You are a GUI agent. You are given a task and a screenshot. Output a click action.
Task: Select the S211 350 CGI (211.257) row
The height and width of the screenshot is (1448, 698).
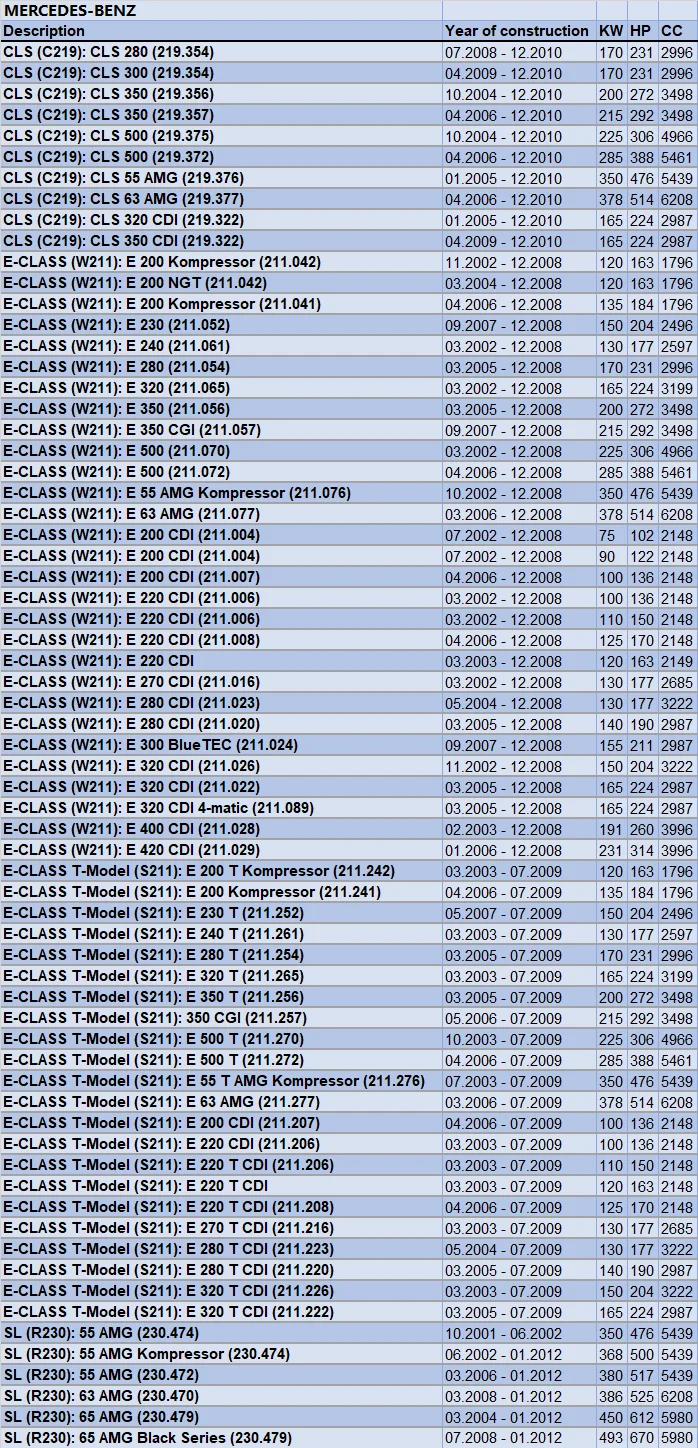pyautogui.click(x=349, y=1018)
